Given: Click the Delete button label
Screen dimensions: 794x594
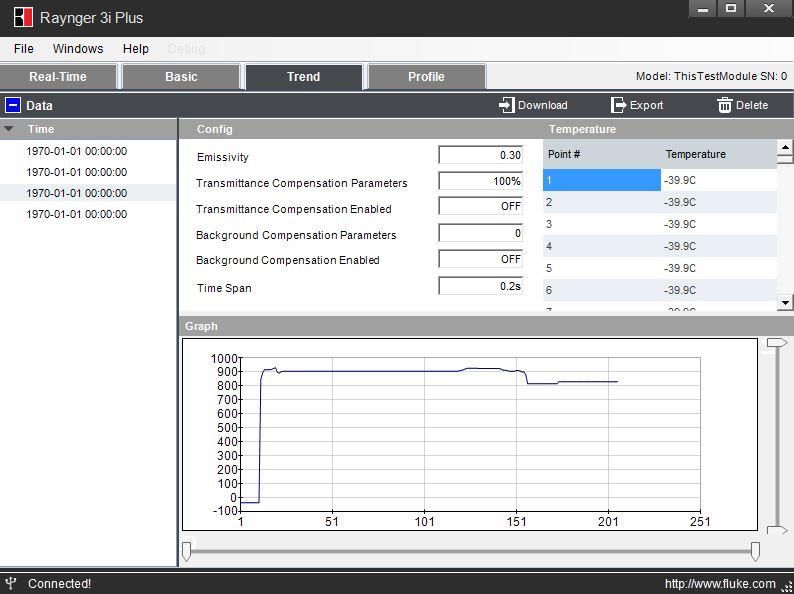Looking at the screenshot, I should 752,105.
